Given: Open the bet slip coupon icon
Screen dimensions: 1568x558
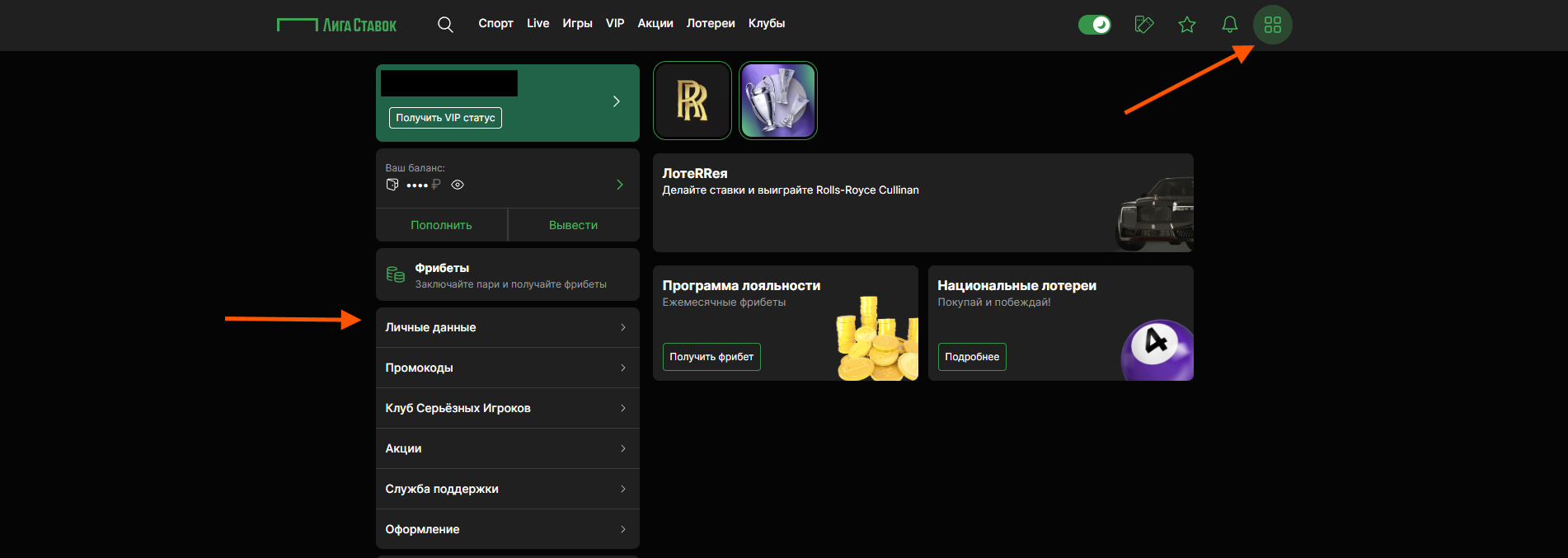Looking at the screenshot, I should coord(1143,25).
